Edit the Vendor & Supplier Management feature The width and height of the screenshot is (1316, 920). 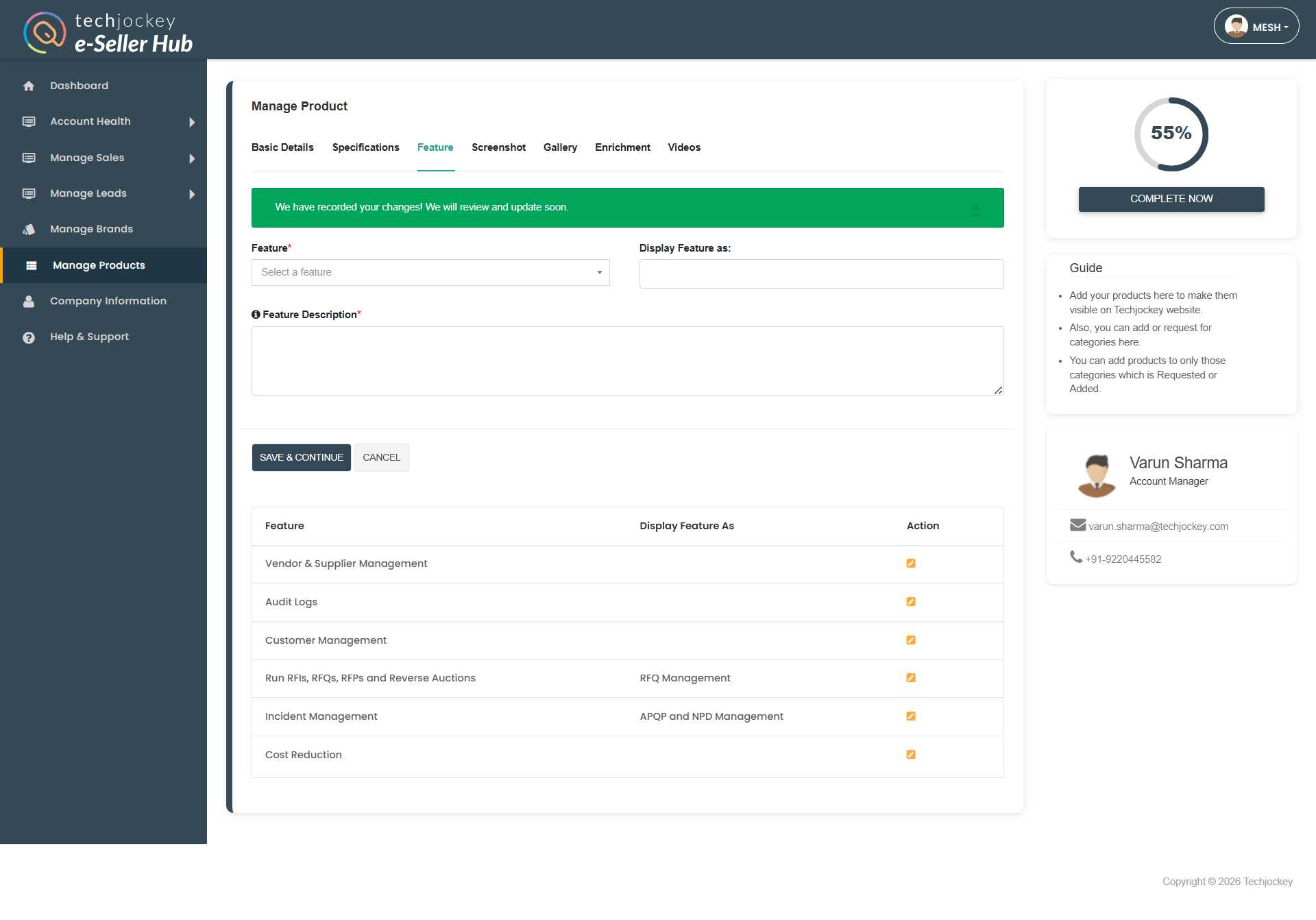(911, 564)
